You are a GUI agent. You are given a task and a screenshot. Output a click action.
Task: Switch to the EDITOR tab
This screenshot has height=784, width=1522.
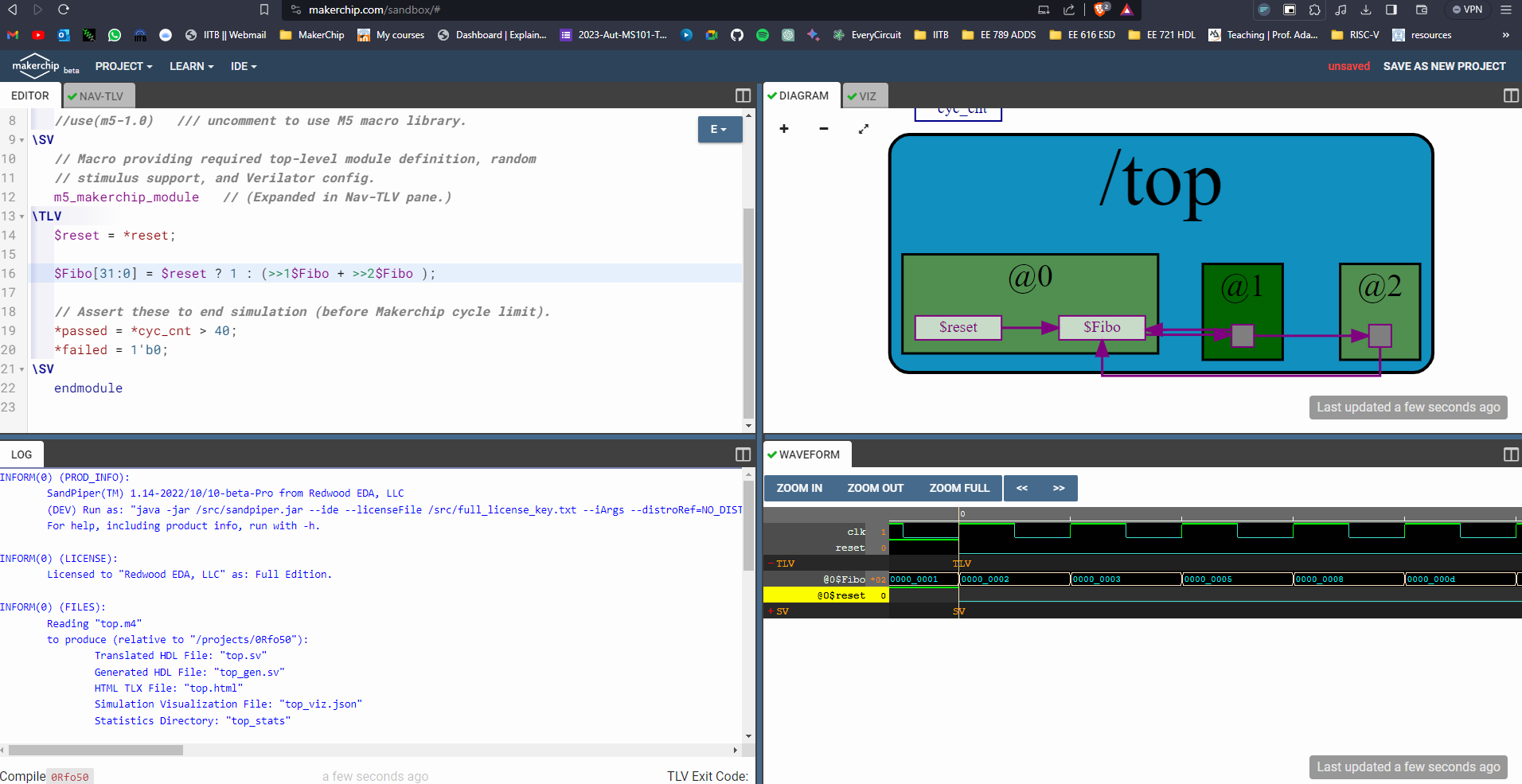(x=30, y=96)
